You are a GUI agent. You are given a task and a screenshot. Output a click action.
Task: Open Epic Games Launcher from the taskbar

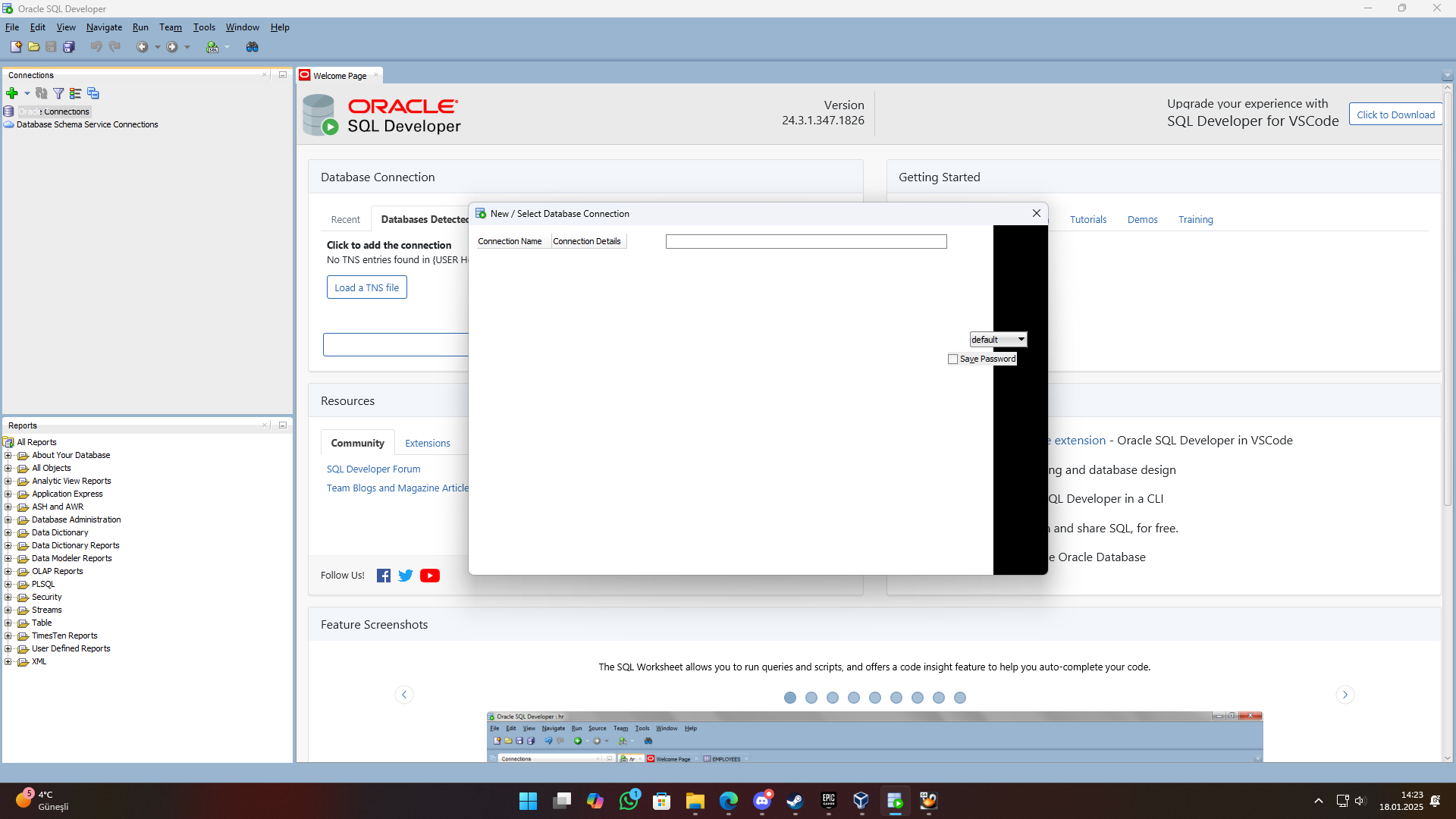(828, 801)
